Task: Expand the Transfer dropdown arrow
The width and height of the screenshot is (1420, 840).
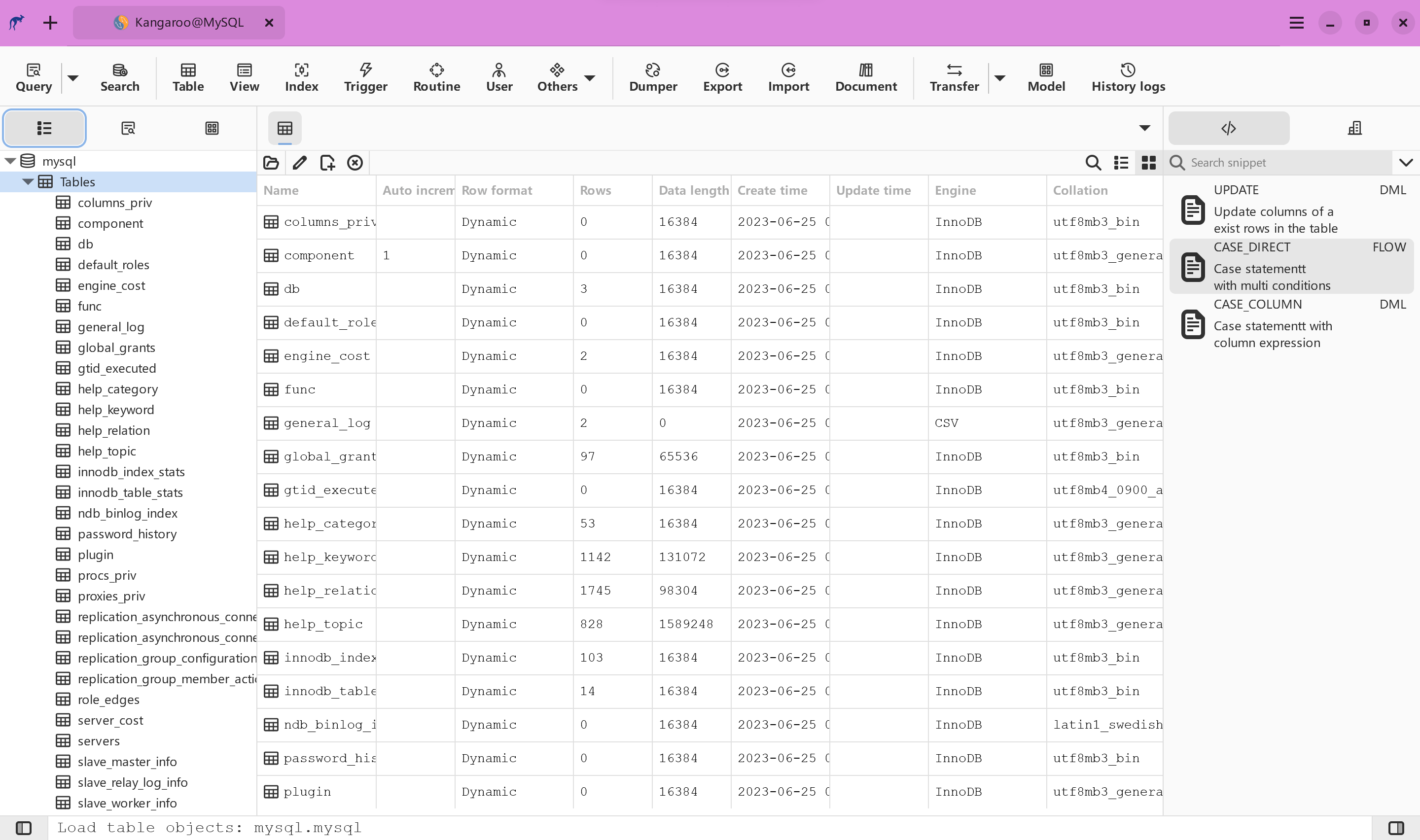Action: coord(999,78)
